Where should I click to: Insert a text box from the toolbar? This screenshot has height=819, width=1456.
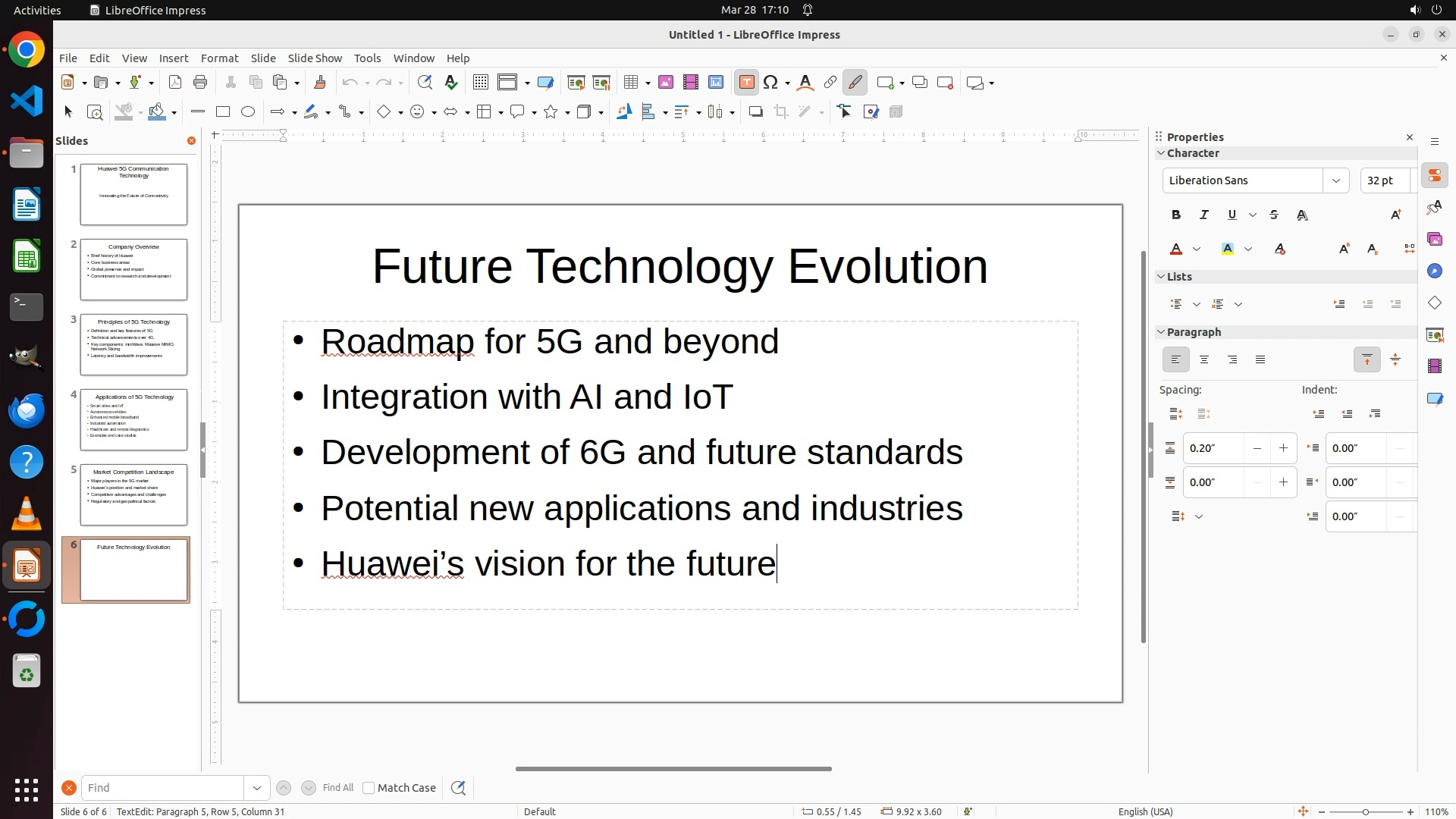pyautogui.click(x=746, y=83)
